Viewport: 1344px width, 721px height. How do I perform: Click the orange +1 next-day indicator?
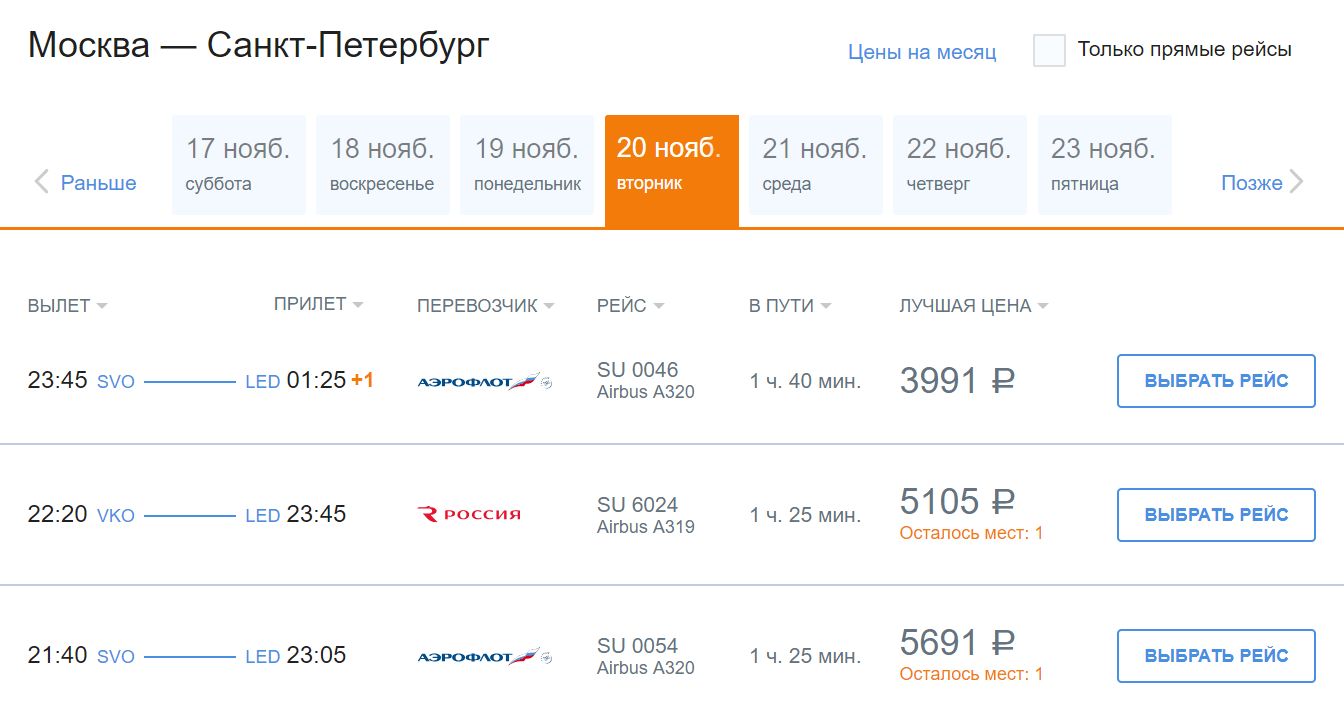[362, 381]
